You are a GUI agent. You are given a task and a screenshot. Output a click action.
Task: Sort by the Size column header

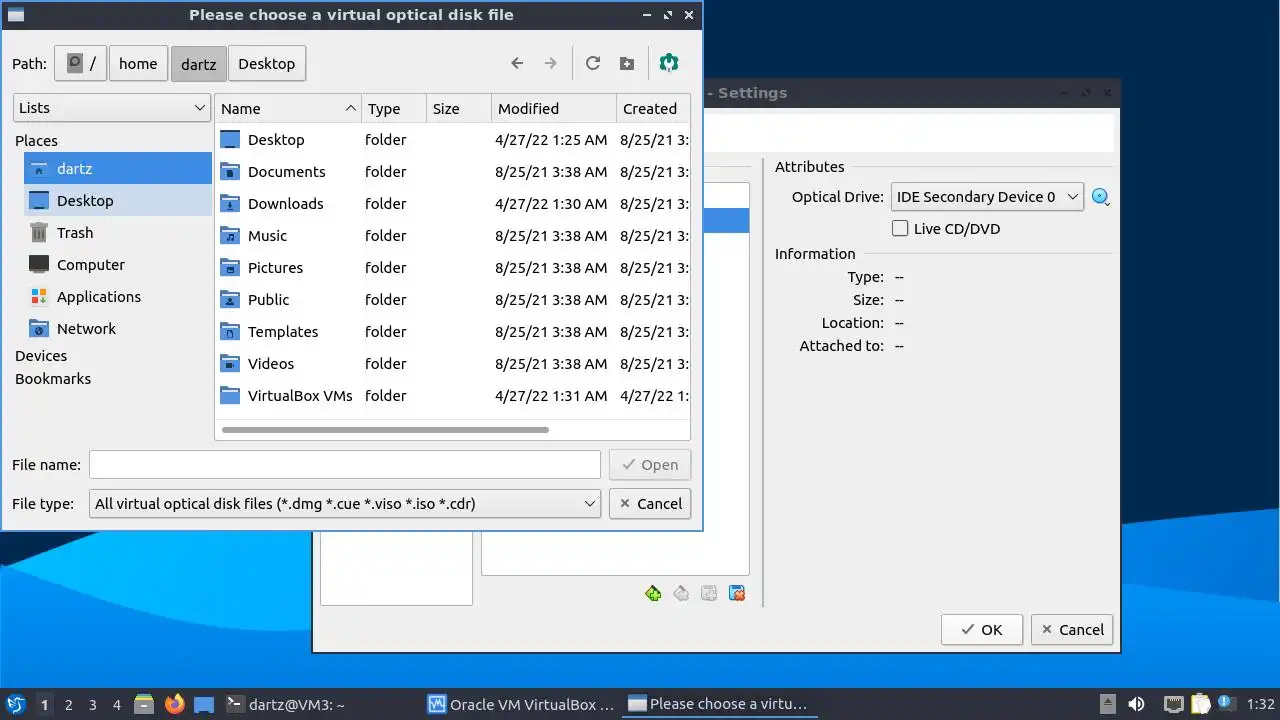pyautogui.click(x=459, y=109)
